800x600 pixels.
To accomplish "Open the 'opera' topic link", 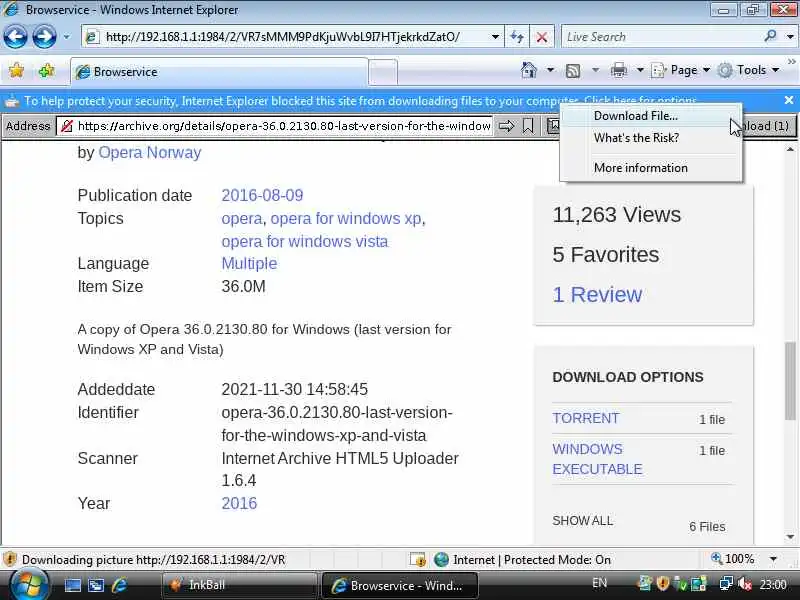I will coord(241,219).
